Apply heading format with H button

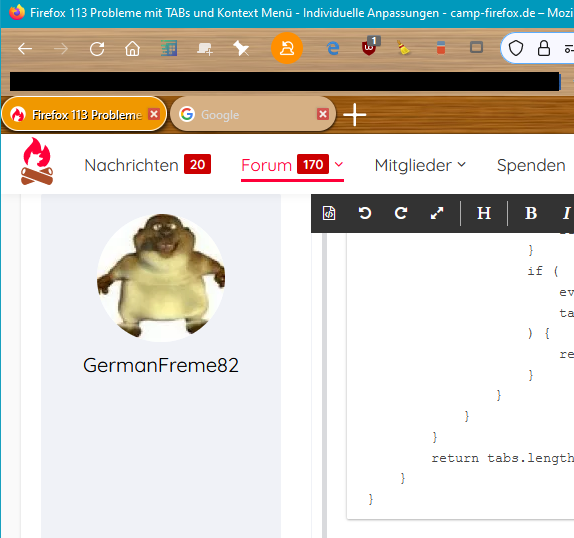coord(484,213)
